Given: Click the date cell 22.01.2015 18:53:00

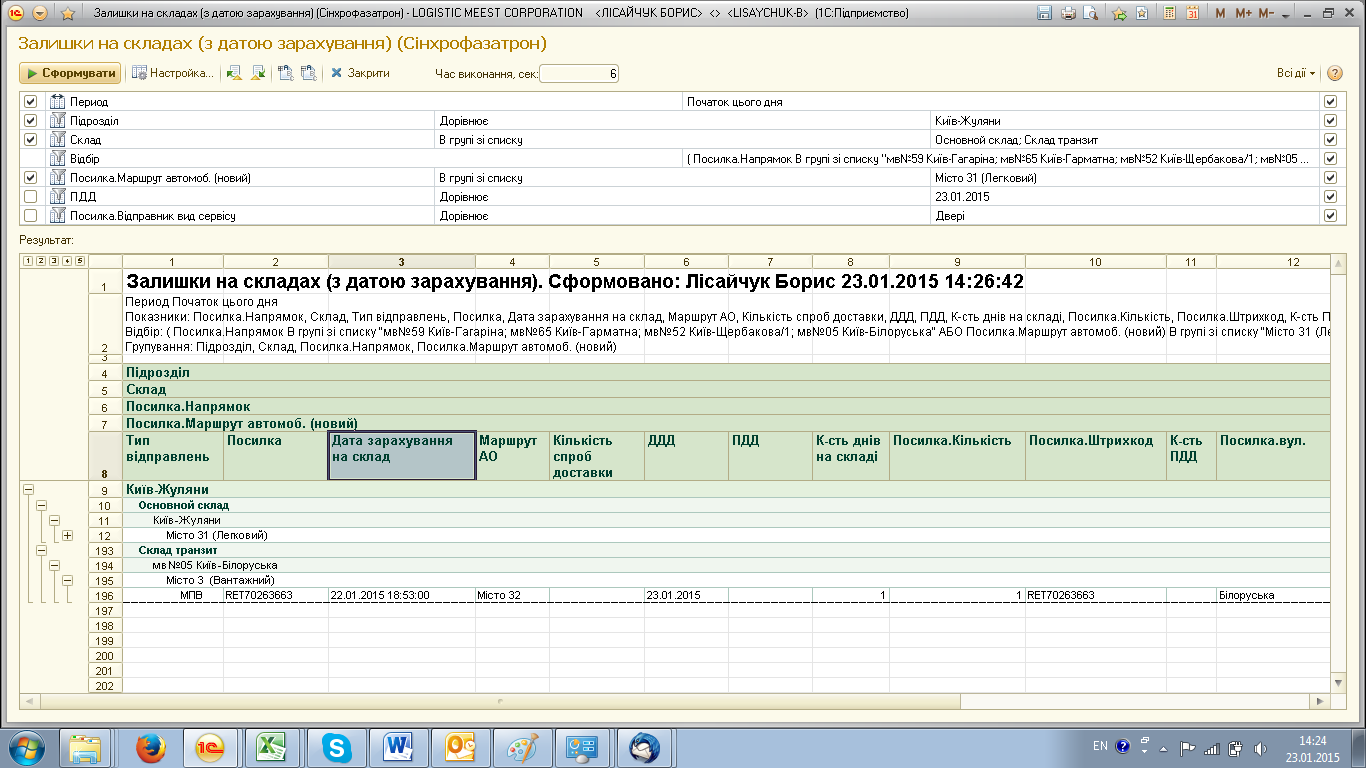Looking at the screenshot, I should tap(402, 595).
